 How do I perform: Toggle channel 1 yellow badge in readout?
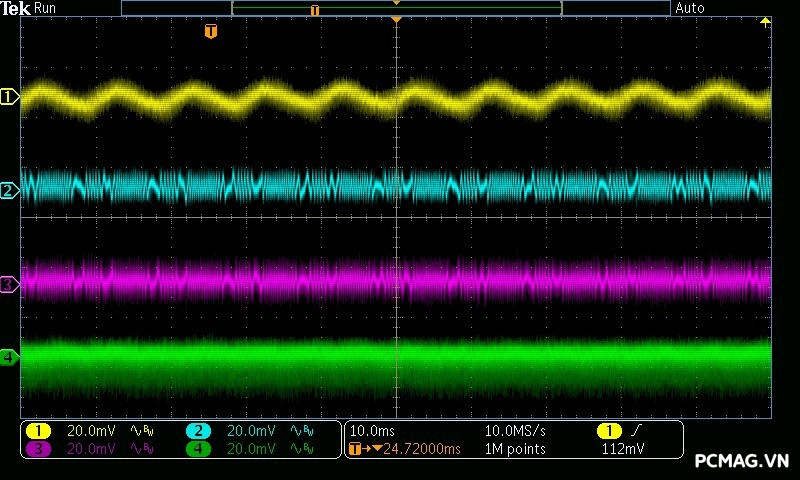(38, 430)
